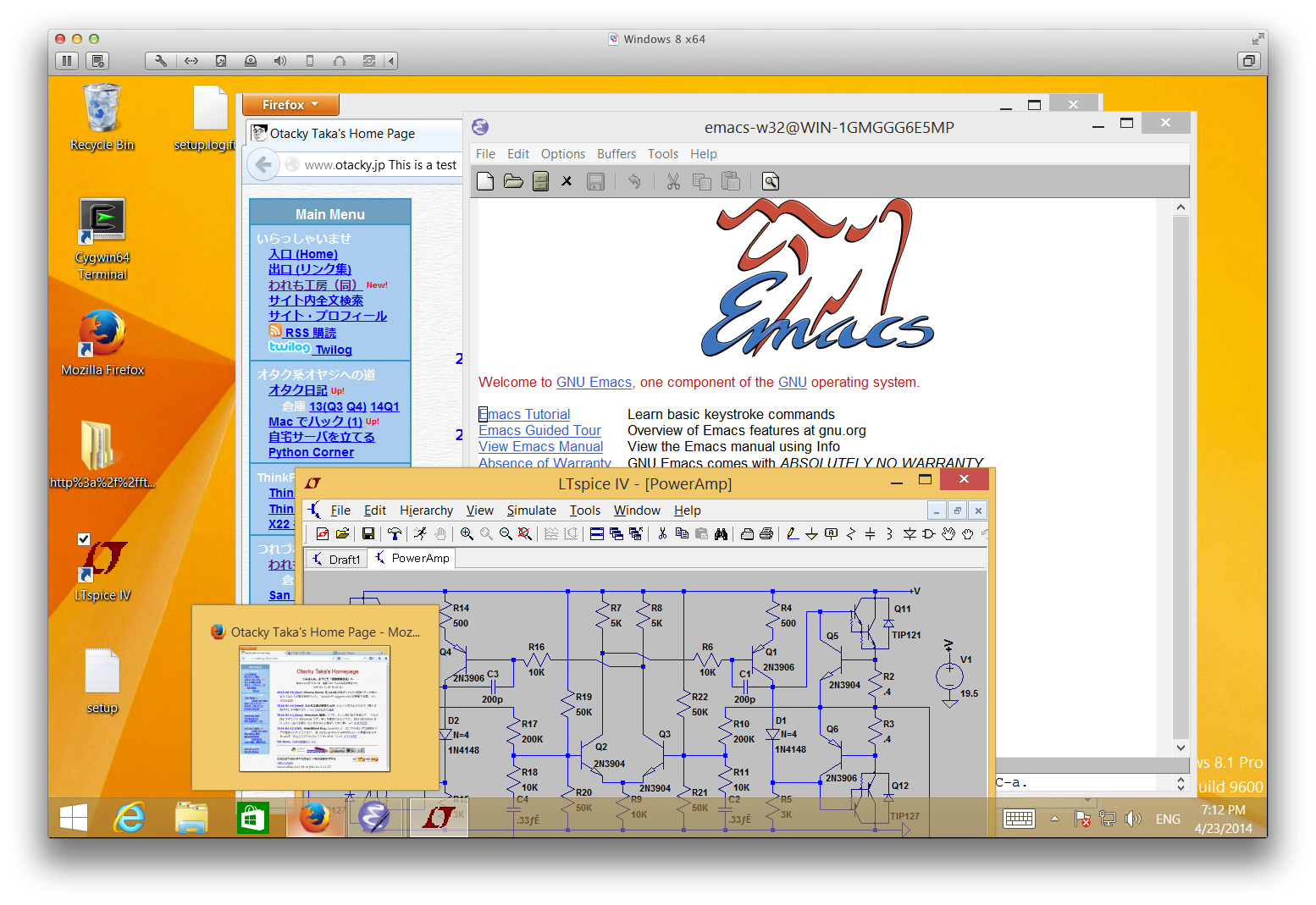Toggle the LTspice IV desktop icon checkbox
1316x905 pixels.
click(x=84, y=538)
